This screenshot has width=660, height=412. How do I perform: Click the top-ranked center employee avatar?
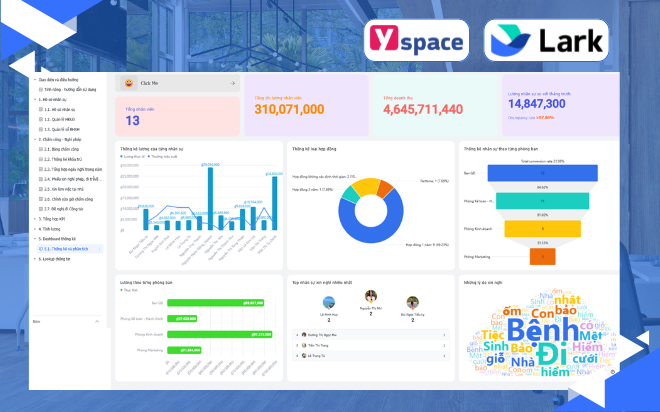[x=371, y=296]
